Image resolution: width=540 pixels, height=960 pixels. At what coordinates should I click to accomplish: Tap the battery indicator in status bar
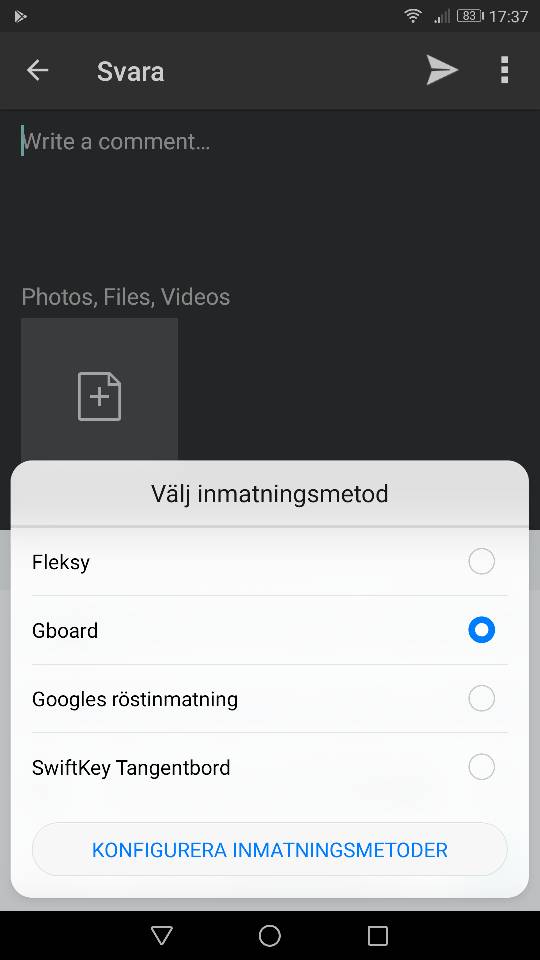pyautogui.click(x=470, y=16)
